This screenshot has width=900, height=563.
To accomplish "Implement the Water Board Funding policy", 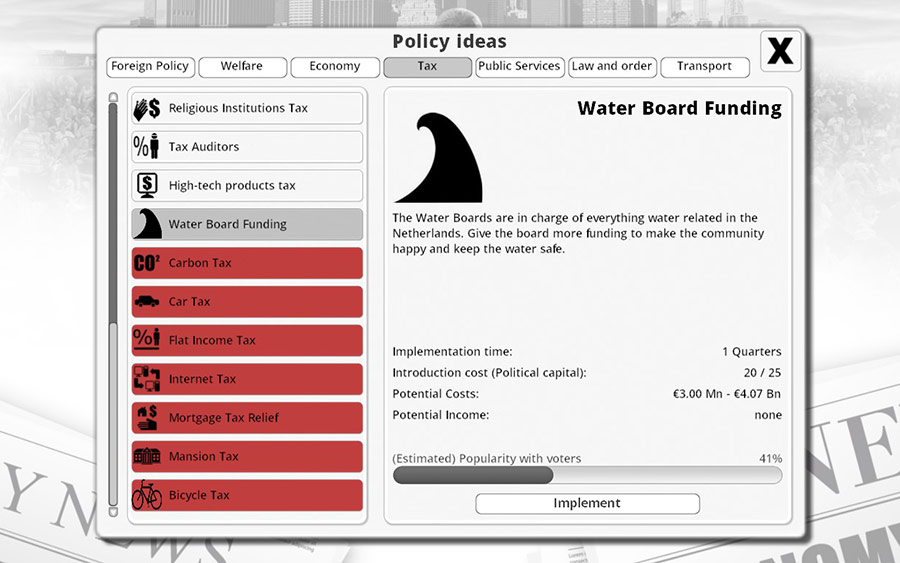I will pyautogui.click(x=587, y=503).
